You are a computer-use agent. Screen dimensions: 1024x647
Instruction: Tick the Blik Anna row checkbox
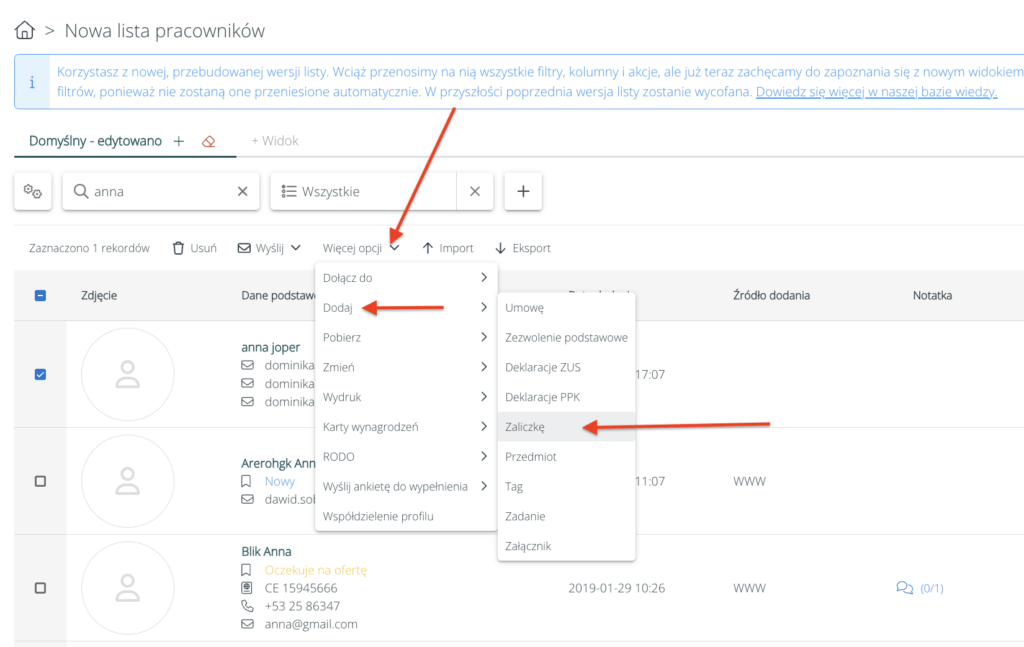tap(40, 588)
